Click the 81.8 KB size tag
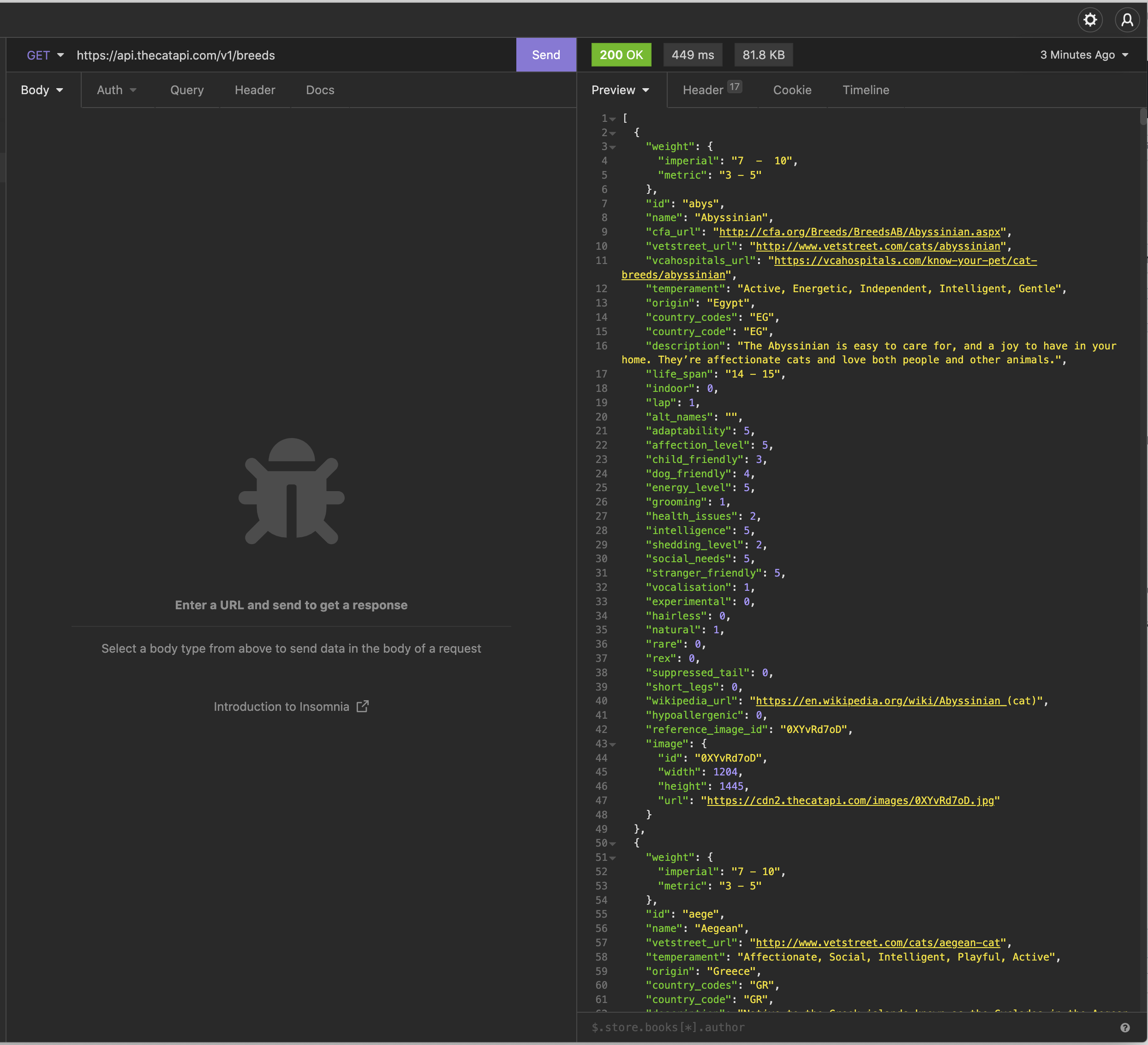1148x1045 pixels. click(763, 55)
